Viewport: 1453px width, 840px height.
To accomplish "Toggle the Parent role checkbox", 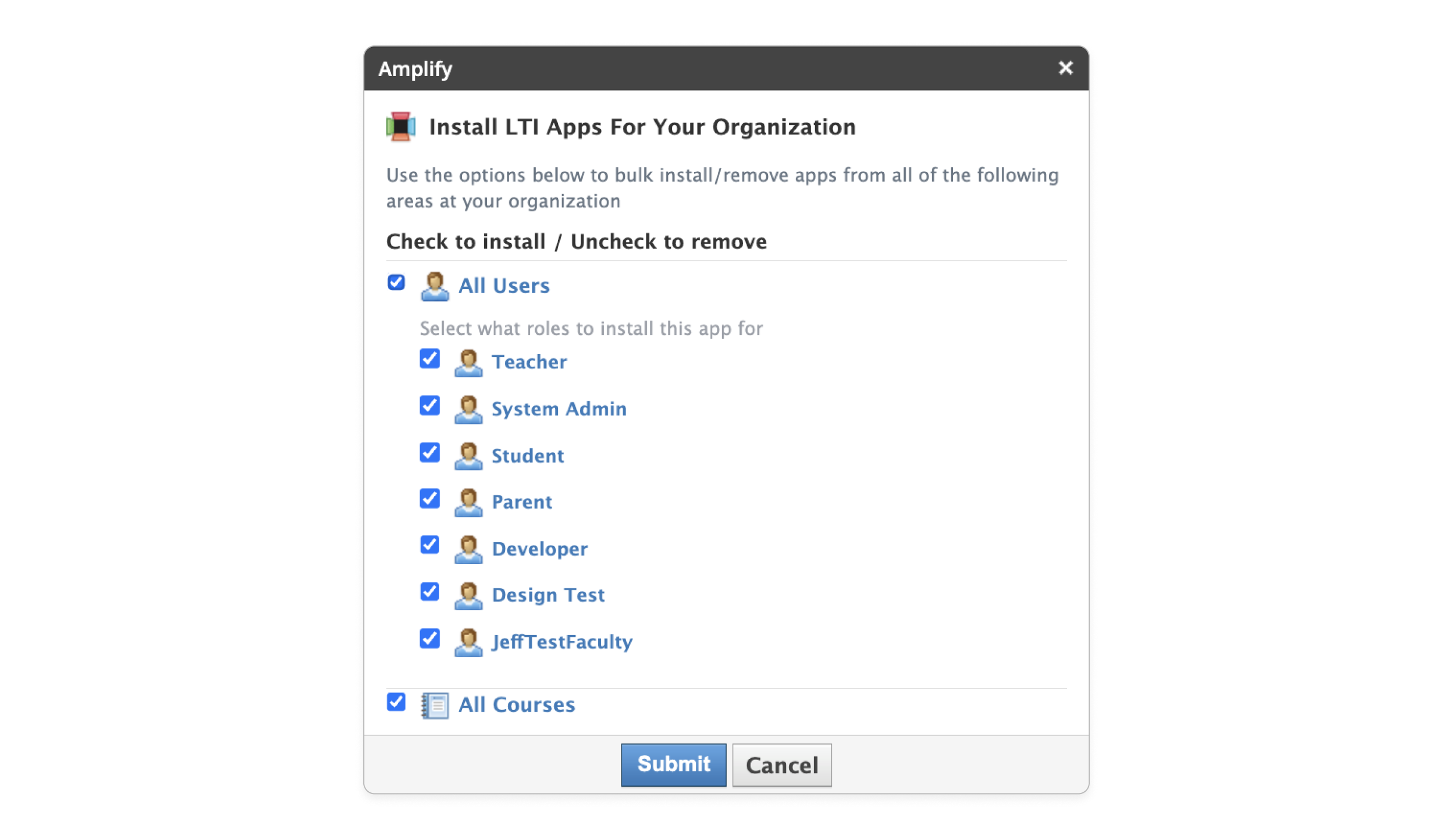I will (x=429, y=499).
